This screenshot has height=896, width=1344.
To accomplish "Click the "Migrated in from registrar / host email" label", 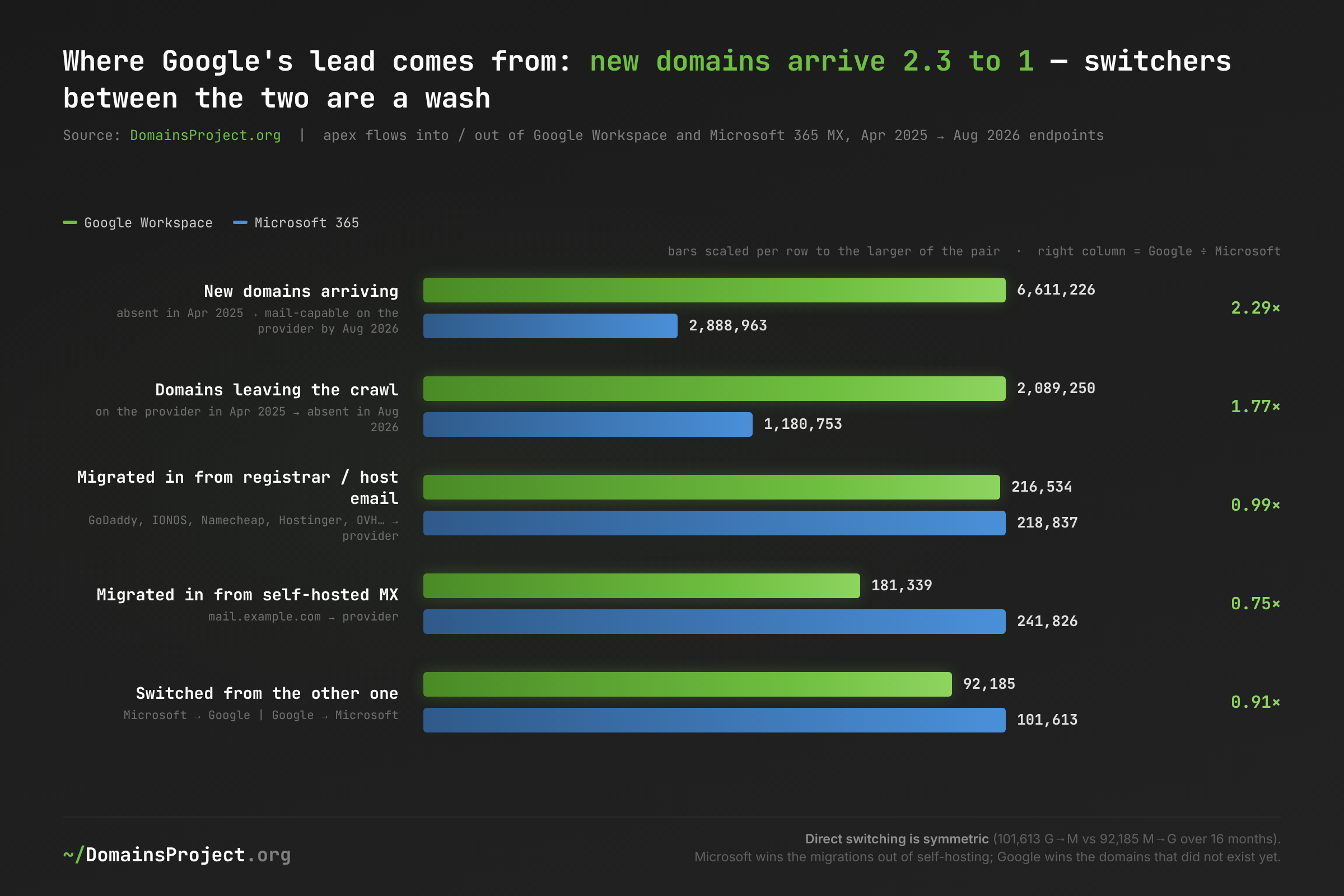I will point(237,488).
